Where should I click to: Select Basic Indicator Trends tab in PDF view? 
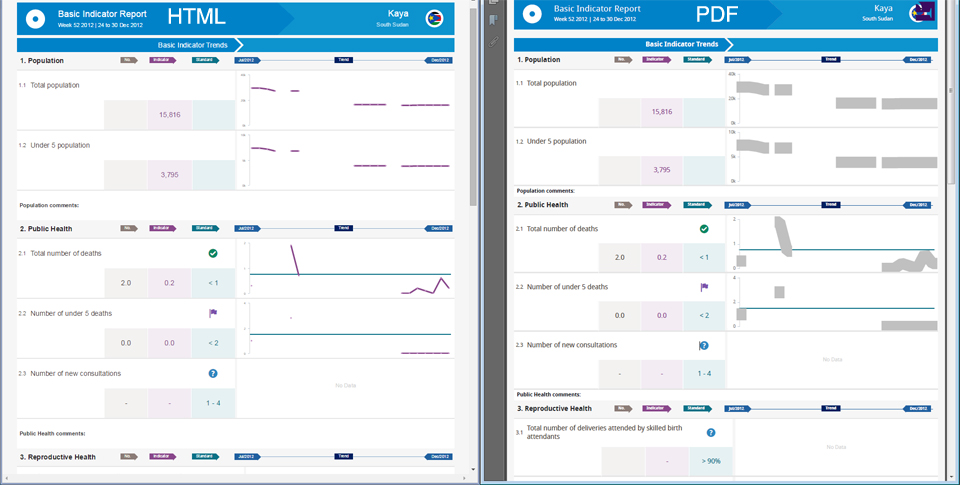point(682,44)
